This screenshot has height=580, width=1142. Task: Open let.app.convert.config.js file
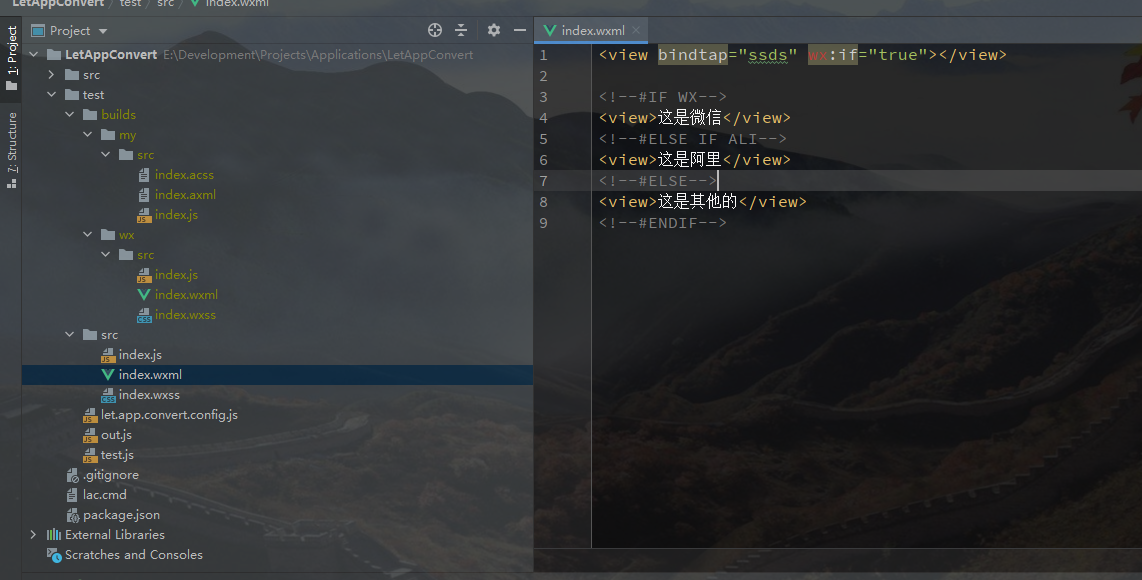tap(168, 415)
